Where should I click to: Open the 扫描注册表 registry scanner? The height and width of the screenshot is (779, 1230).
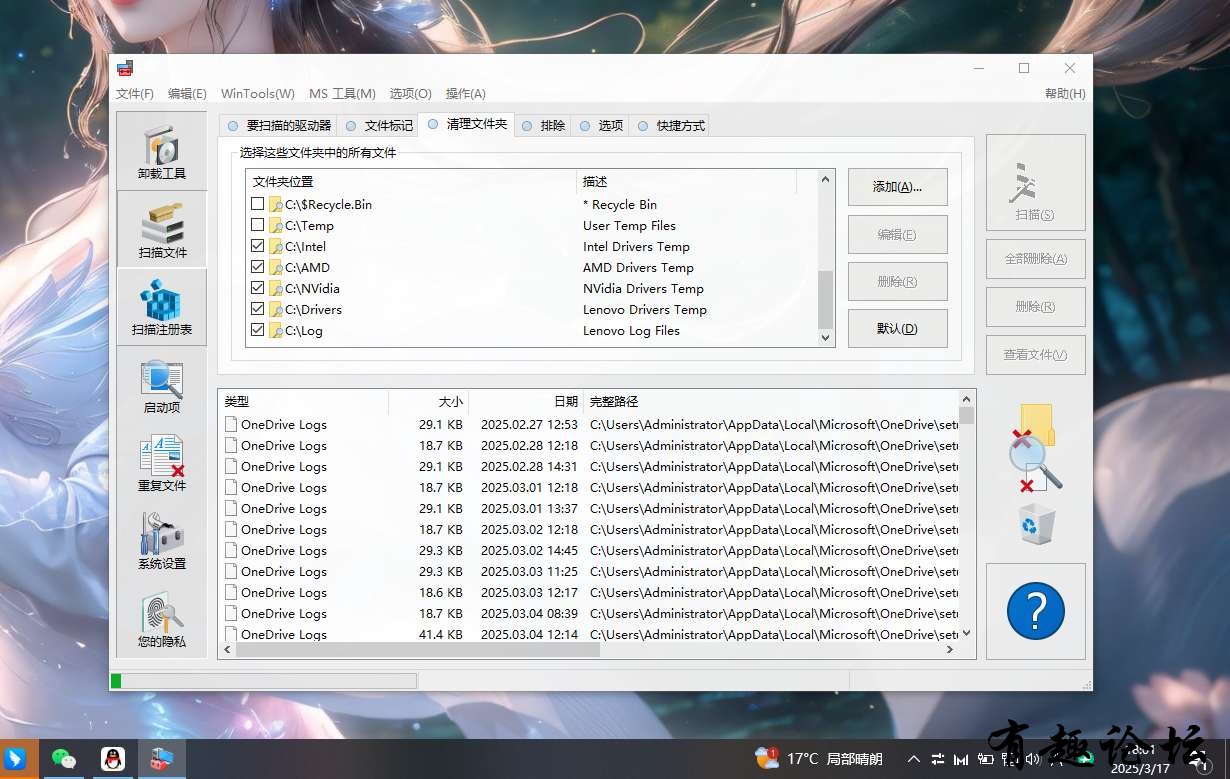coord(161,308)
